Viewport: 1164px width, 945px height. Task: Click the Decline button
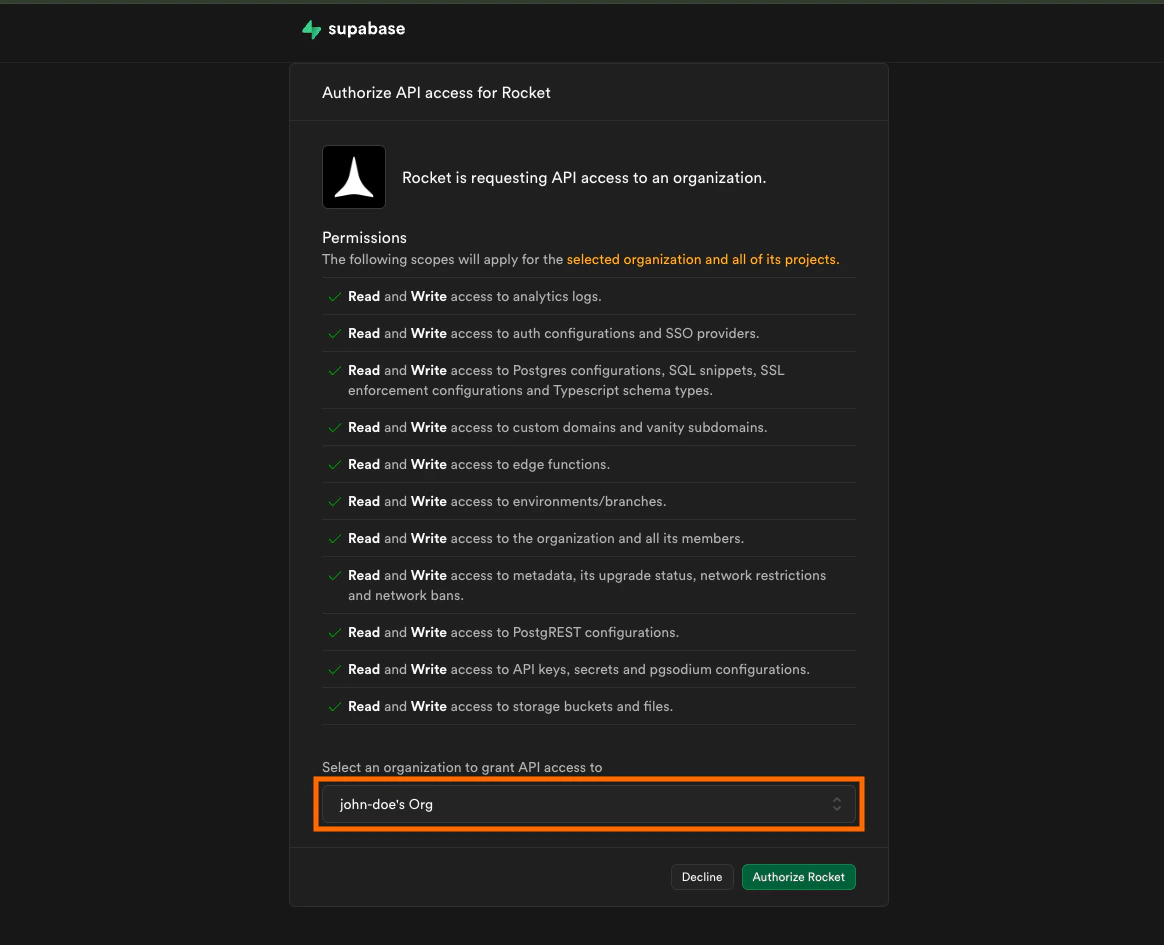(x=702, y=877)
